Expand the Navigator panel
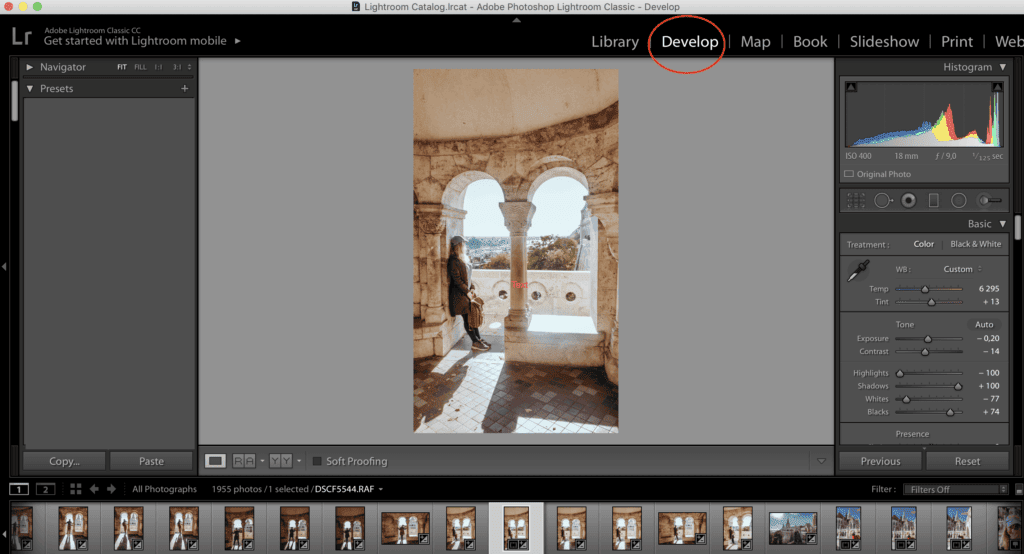 [x=30, y=67]
